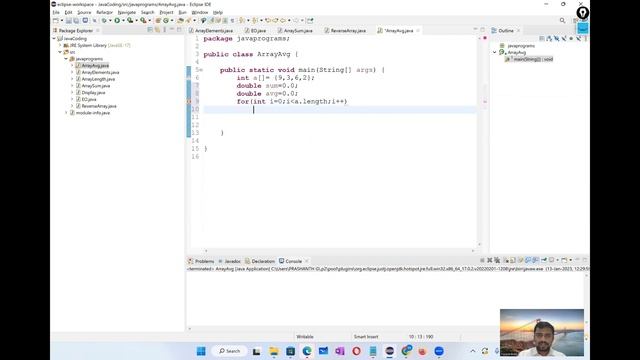Open the Navigate menu
Image resolution: width=640 pixels, height=360 pixels.
(127, 13)
